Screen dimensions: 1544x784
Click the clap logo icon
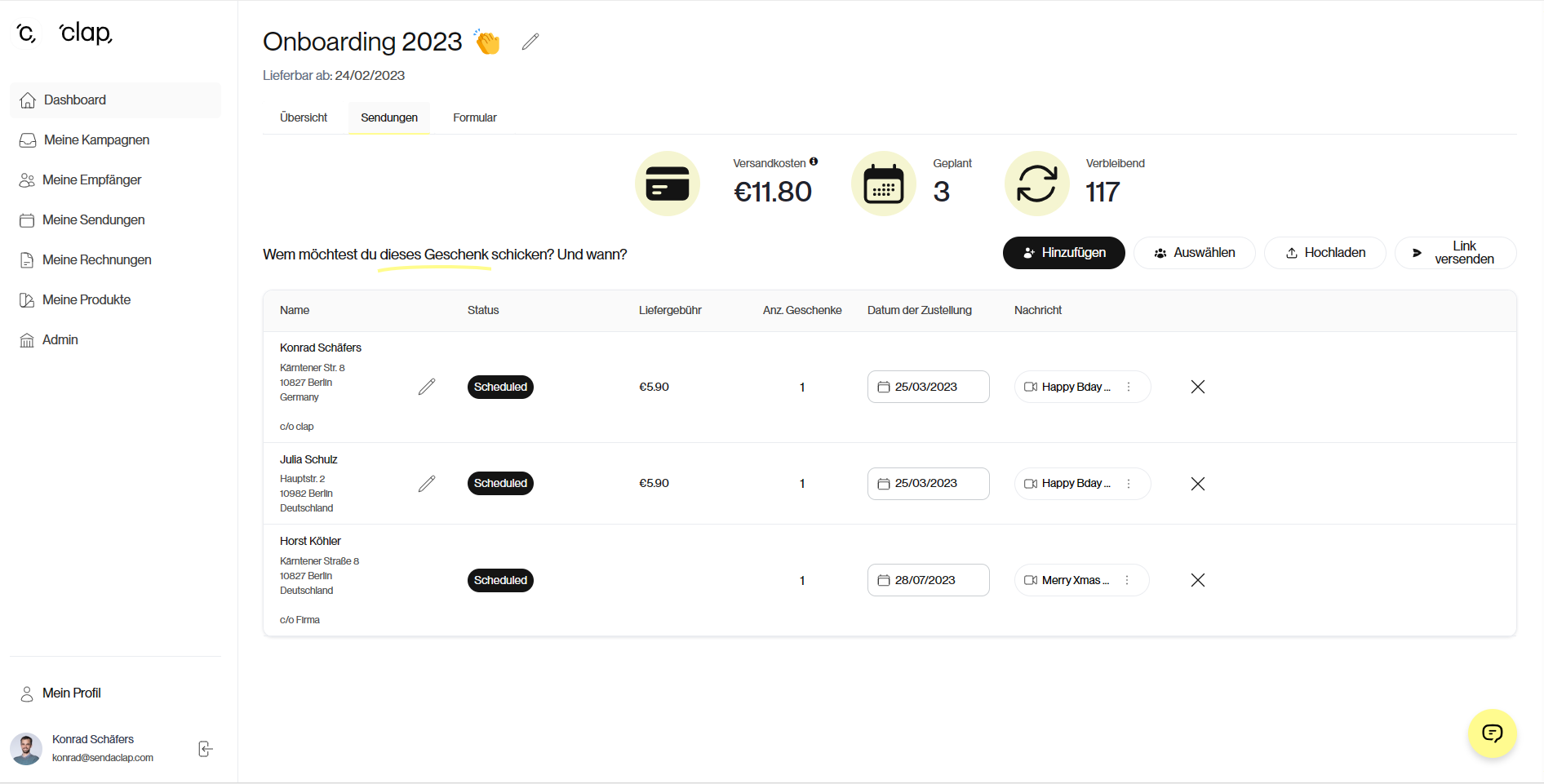[x=27, y=33]
